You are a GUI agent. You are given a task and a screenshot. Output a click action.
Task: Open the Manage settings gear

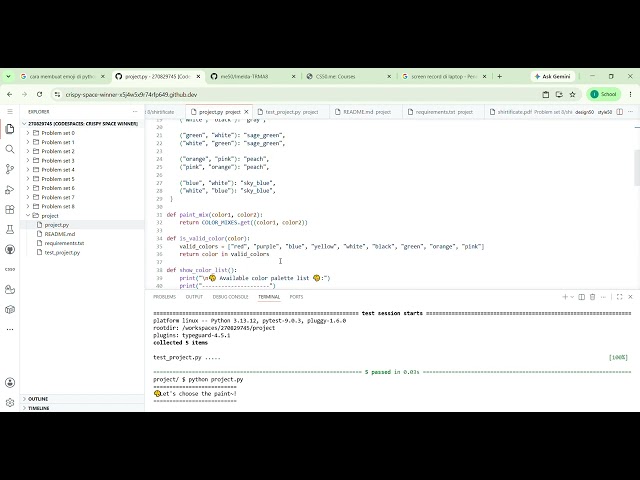point(10,402)
